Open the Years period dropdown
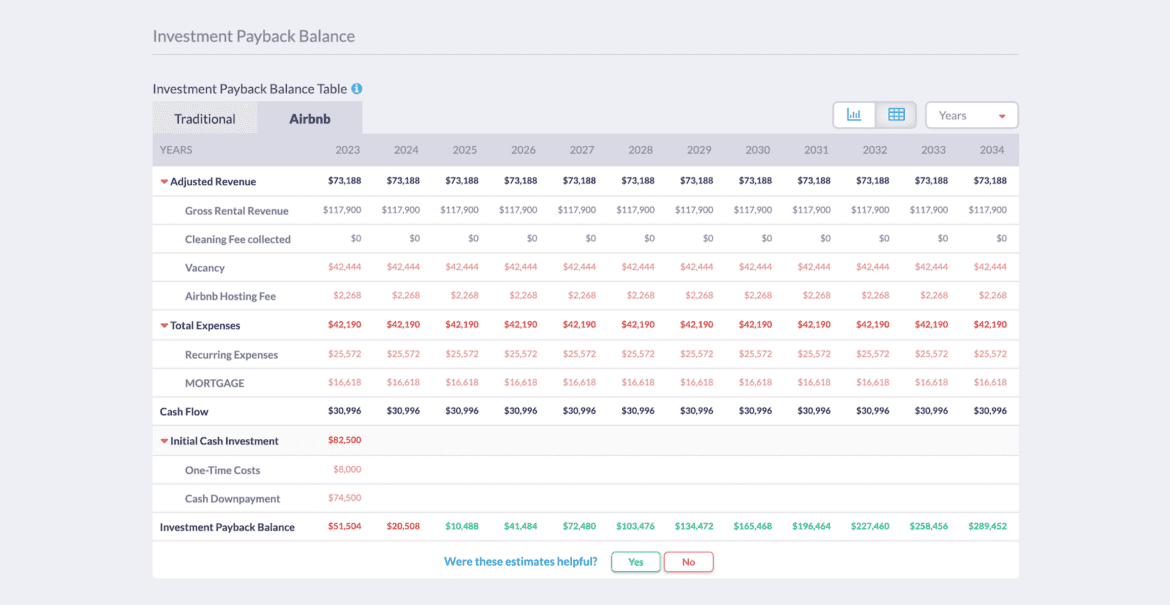This screenshot has width=1170, height=605. [972, 116]
